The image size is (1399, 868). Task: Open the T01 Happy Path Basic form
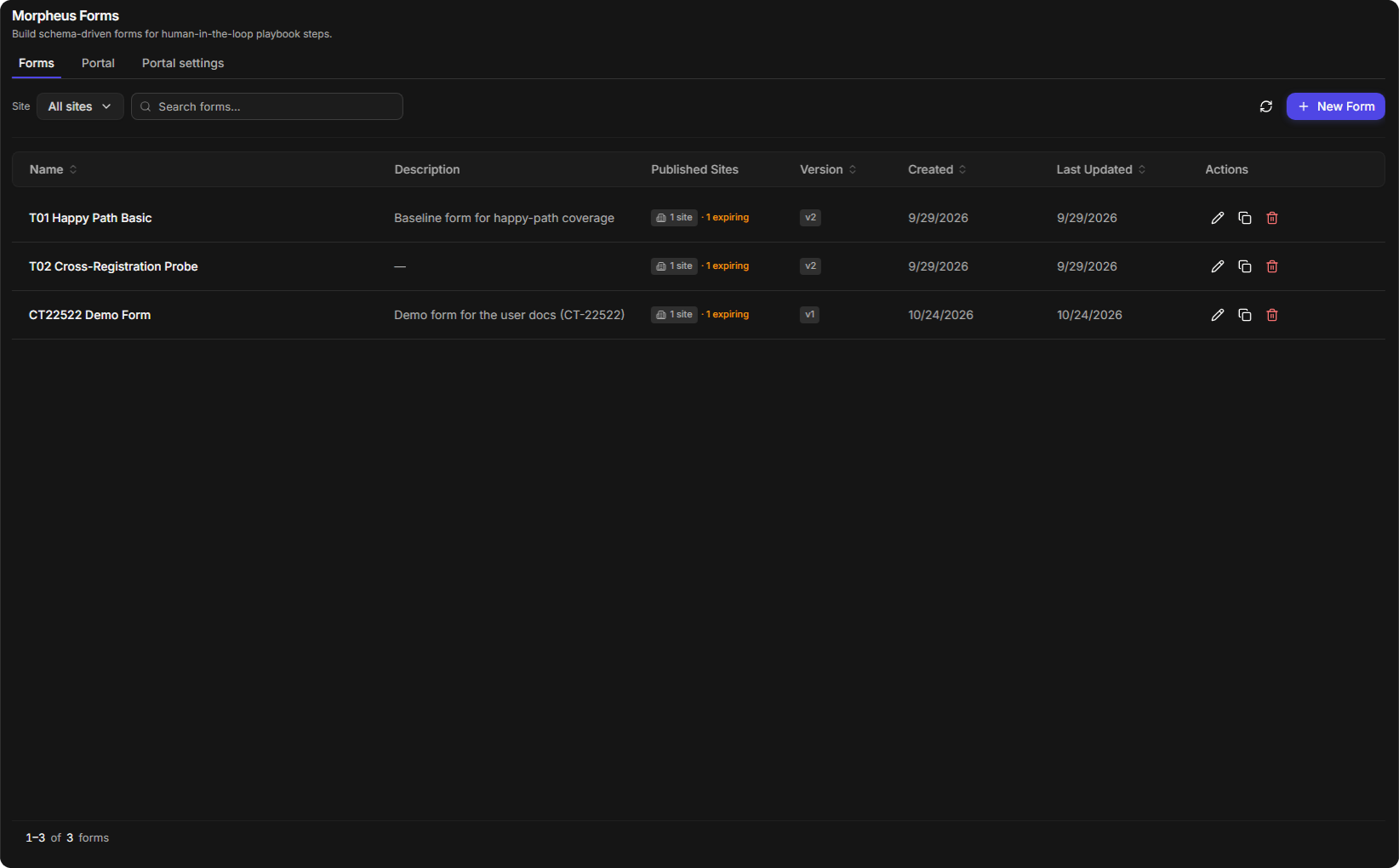pyautogui.click(x=90, y=218)
